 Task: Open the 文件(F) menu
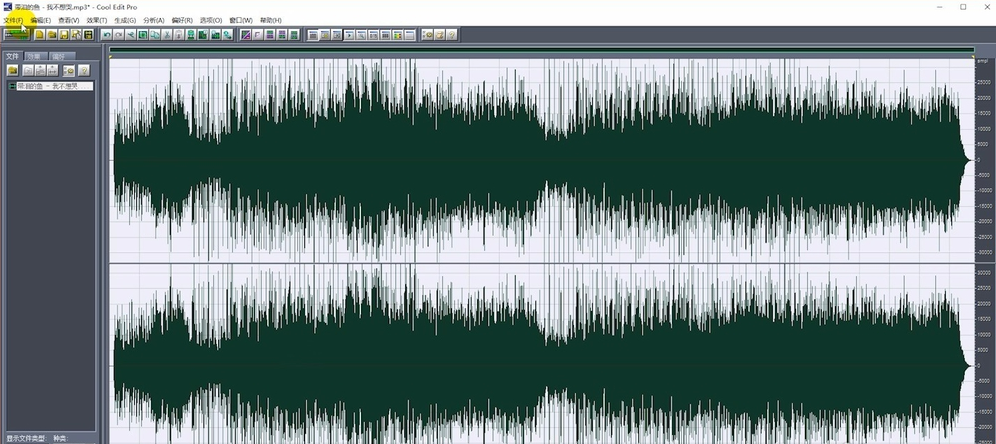13,20
